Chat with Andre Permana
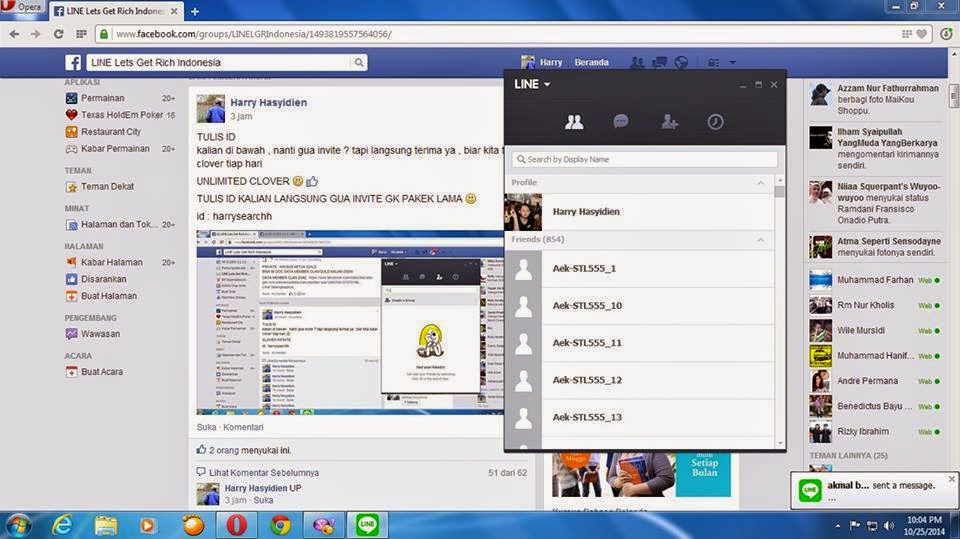Viewport: 960px width, 539px height. coord(875,381)
